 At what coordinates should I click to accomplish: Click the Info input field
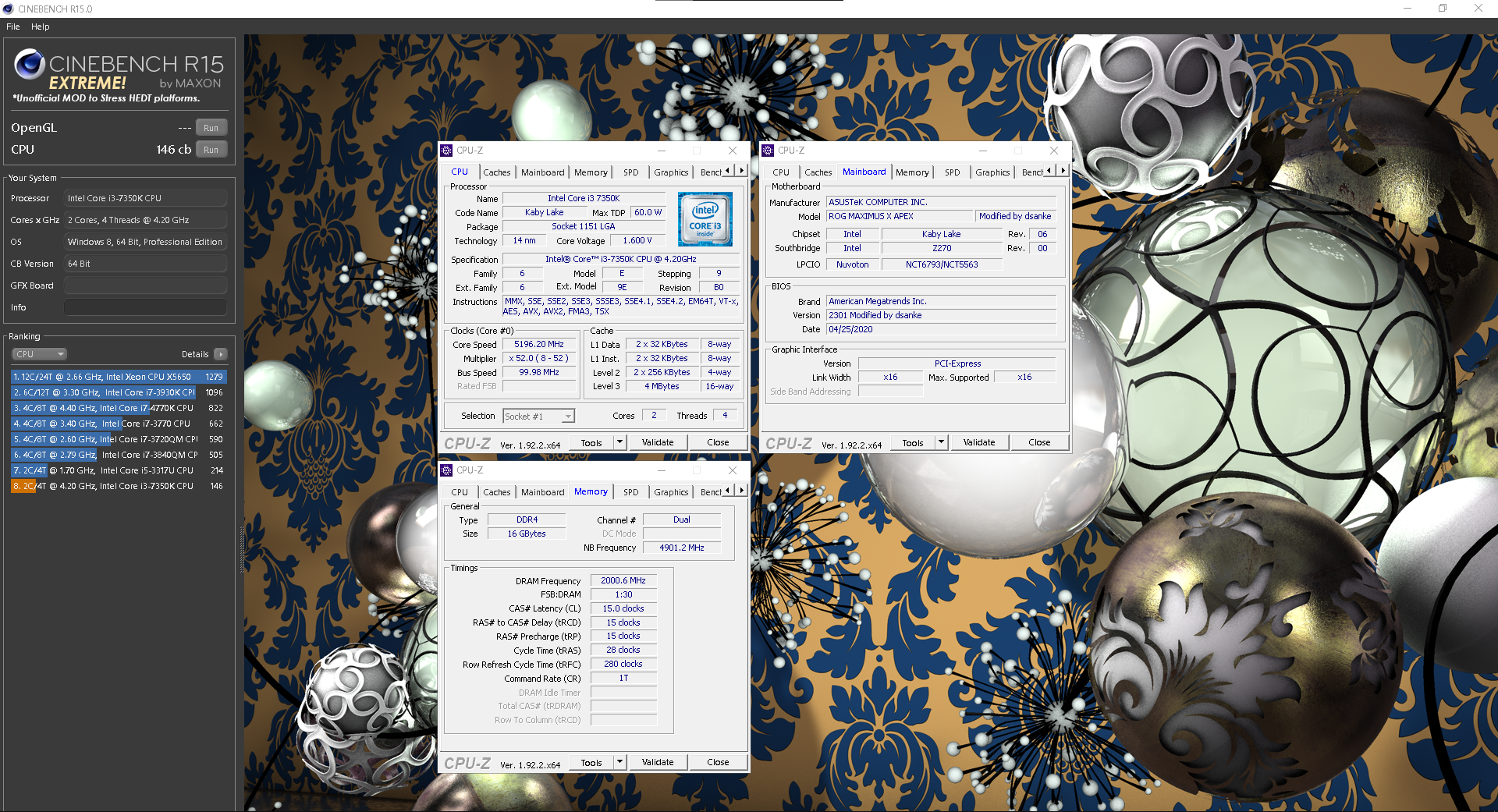pos(146,307)
